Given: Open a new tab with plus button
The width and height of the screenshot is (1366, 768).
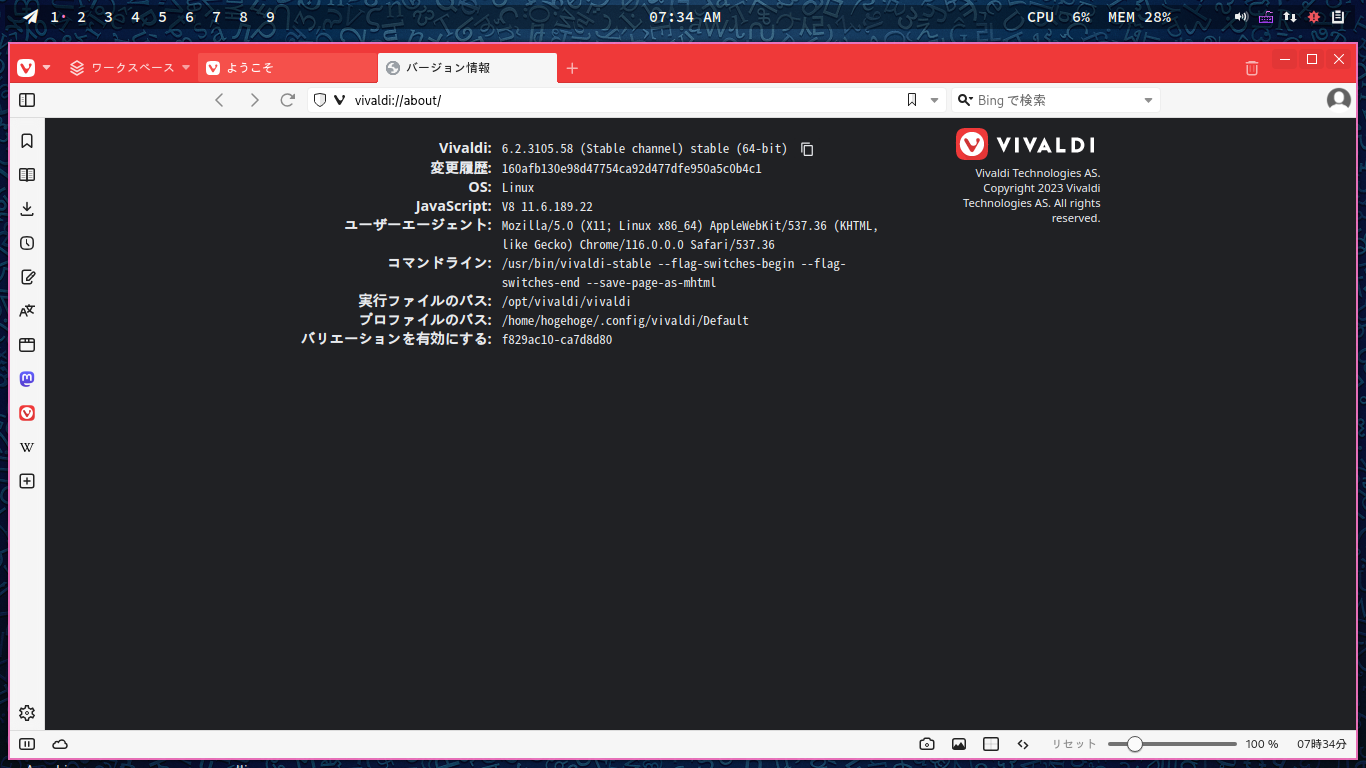Looking at the screenshot, I should tap(572, 68).
